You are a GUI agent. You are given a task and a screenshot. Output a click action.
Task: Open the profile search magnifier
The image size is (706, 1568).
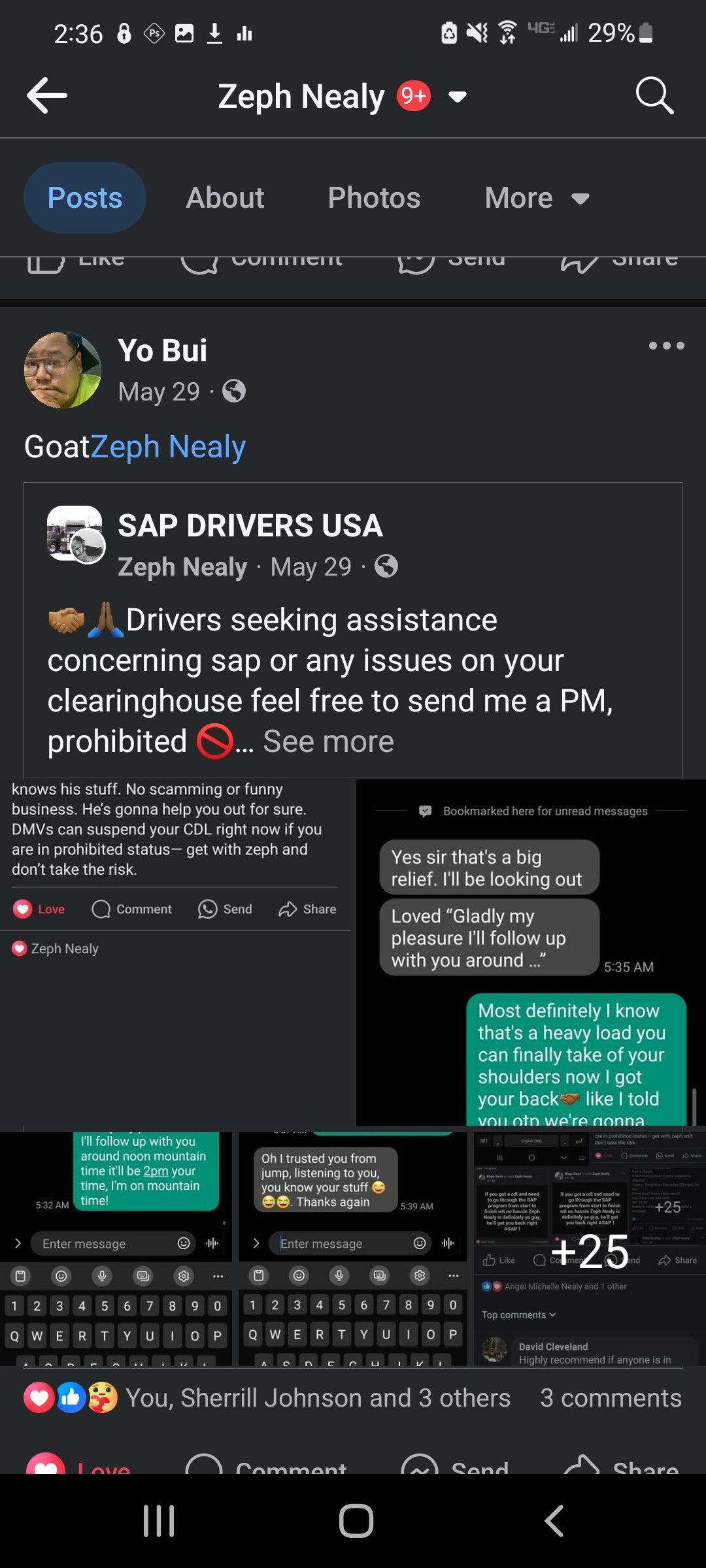[654, 96]
